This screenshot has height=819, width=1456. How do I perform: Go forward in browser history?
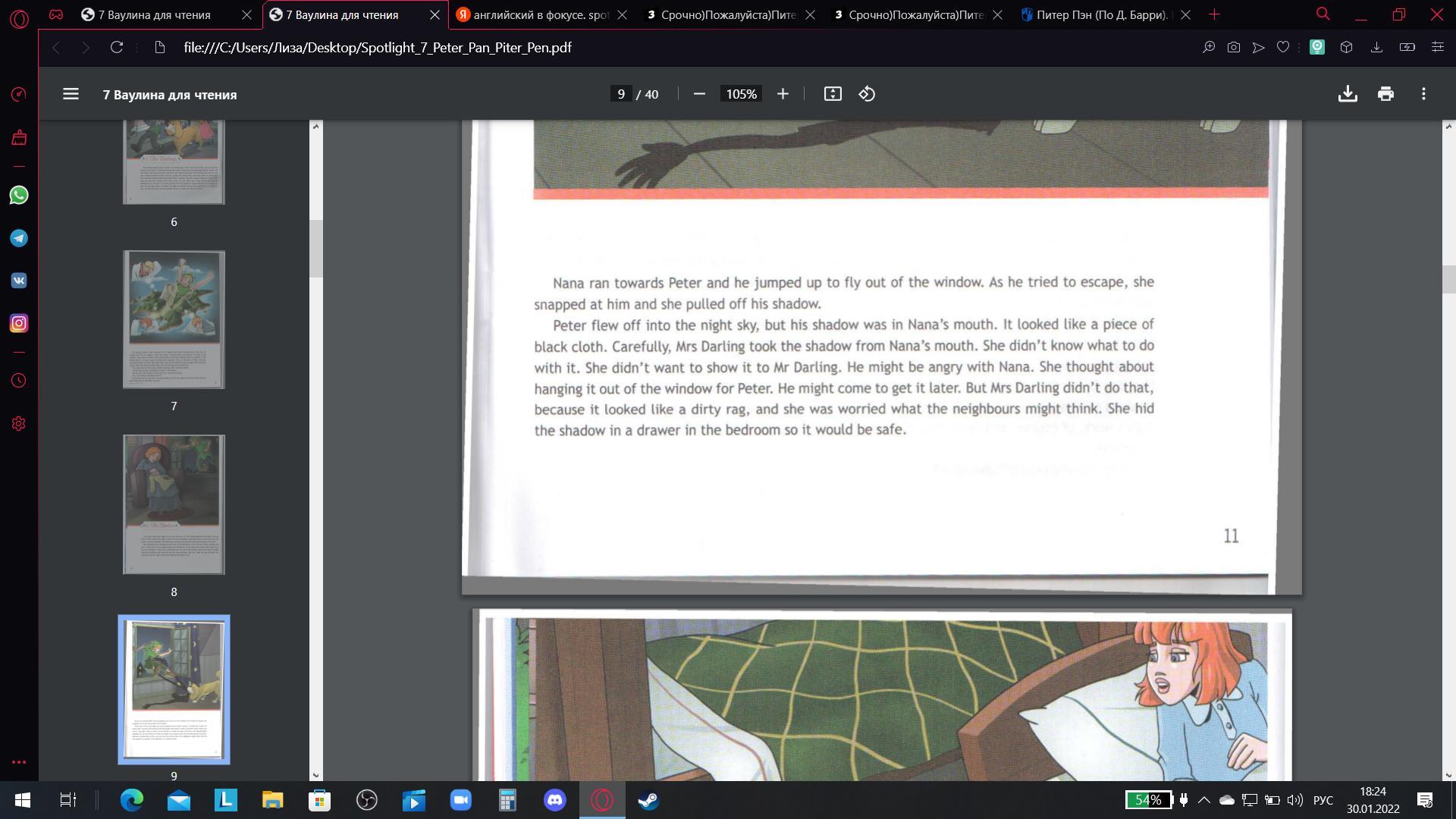(86, 47)
